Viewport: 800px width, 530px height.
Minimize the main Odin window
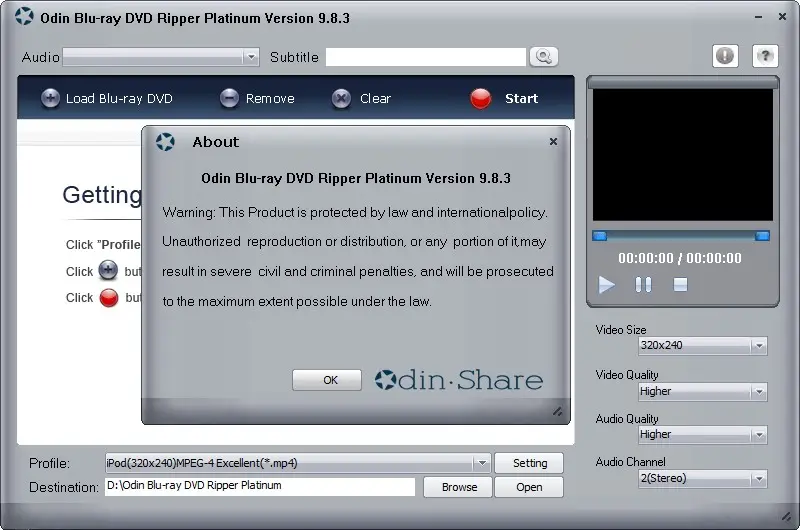pos(759,17)
